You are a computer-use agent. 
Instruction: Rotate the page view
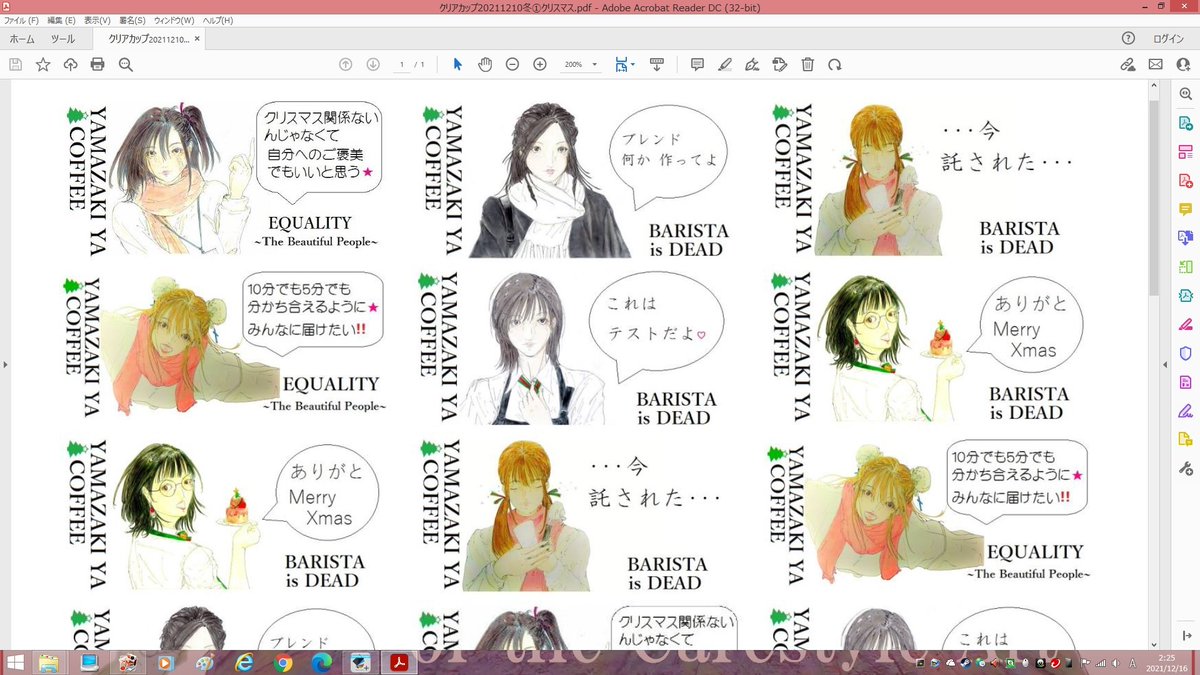click(834, 64)
